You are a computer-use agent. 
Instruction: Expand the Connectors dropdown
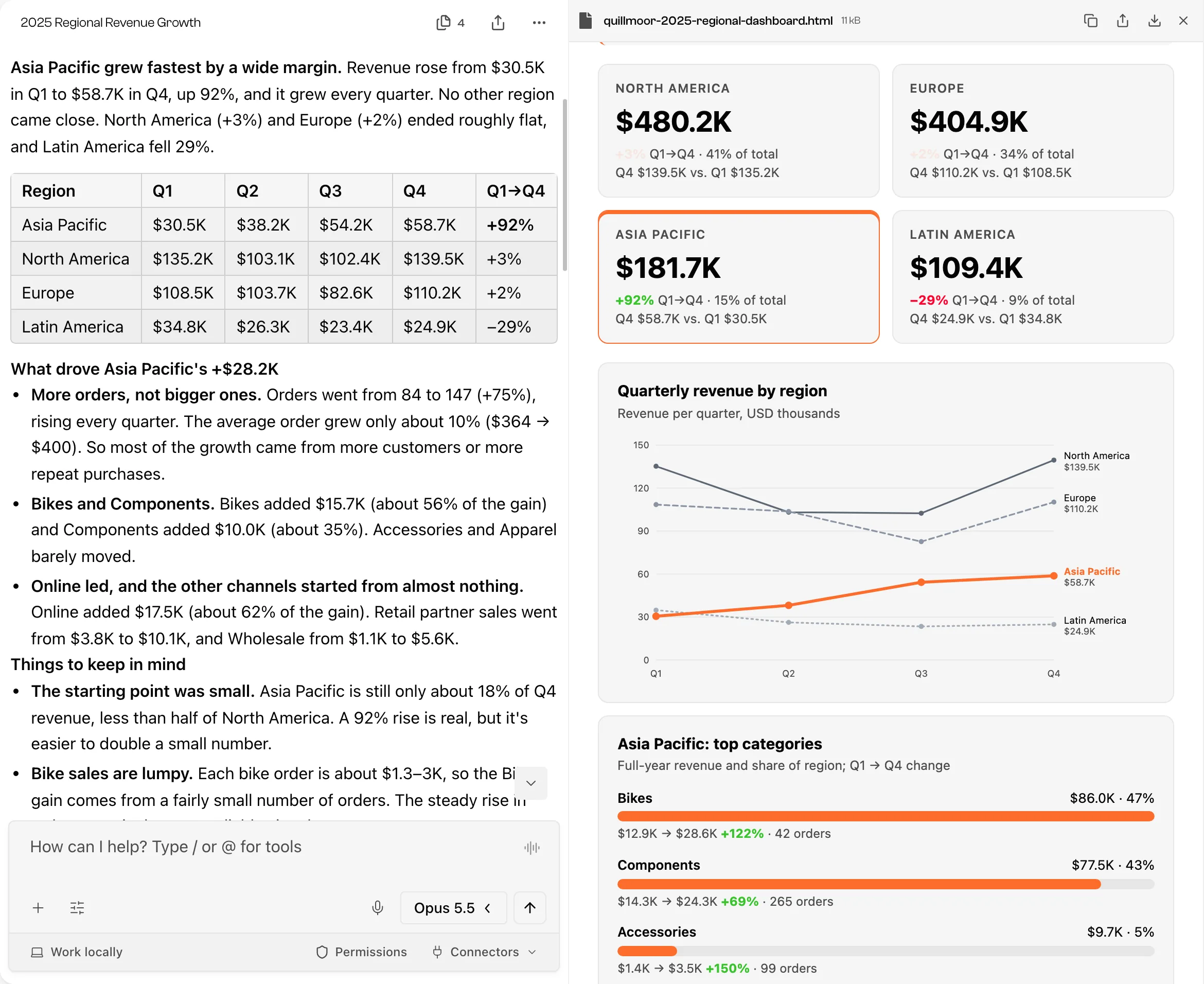tap(484, 952)
